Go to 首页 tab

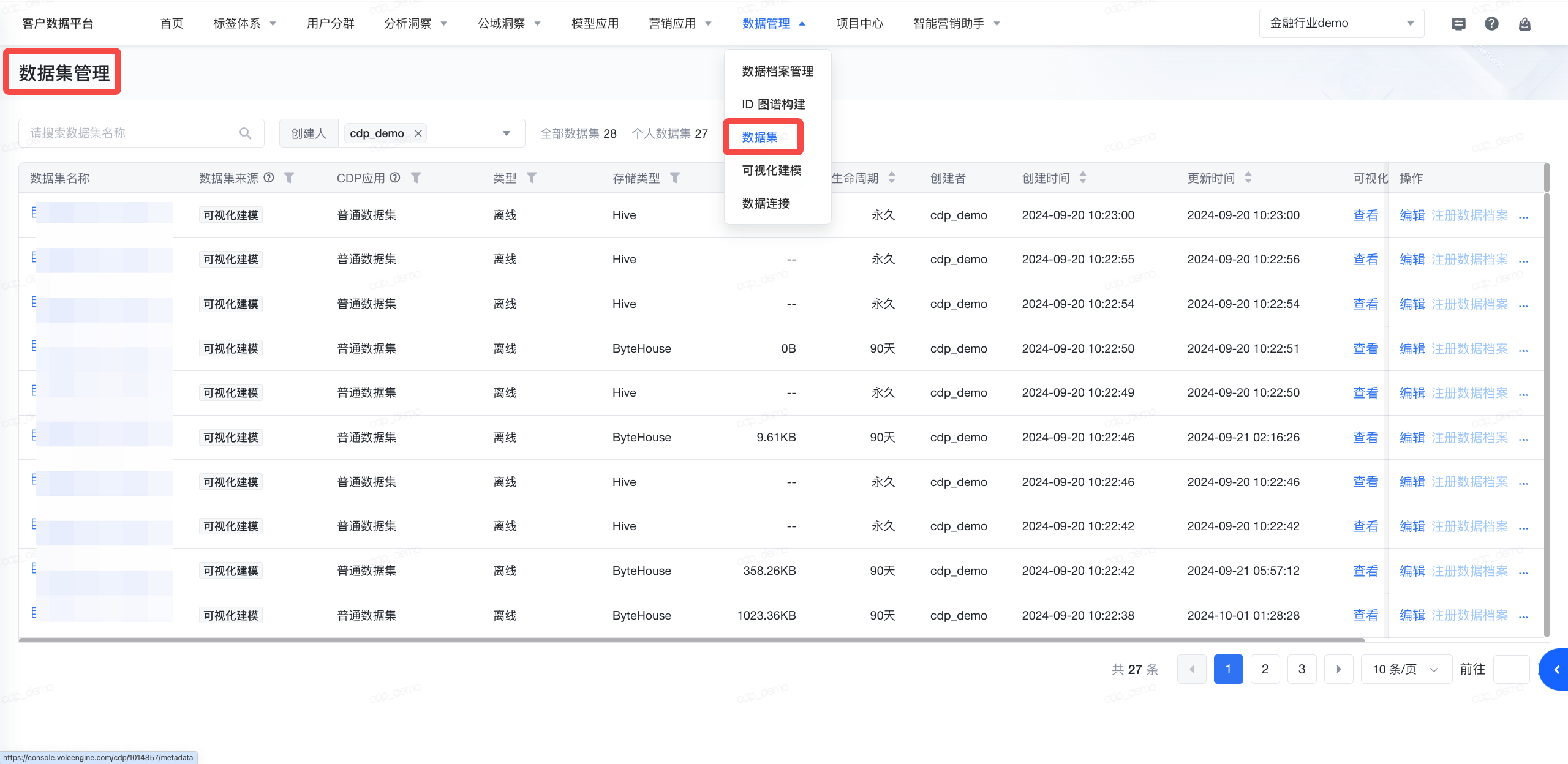pos(171,24)
